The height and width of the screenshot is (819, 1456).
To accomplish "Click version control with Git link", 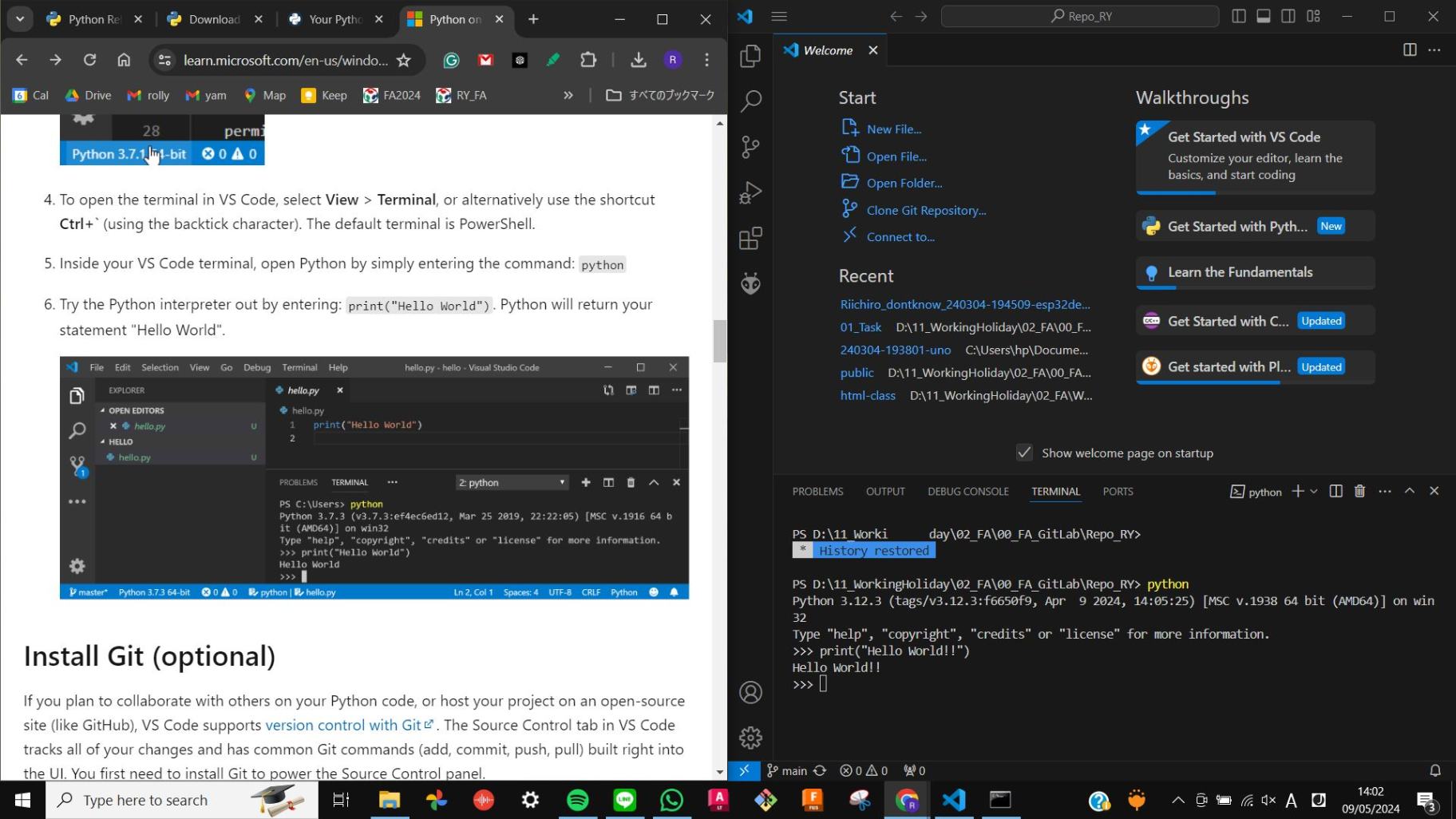I will tap(349, 725).
